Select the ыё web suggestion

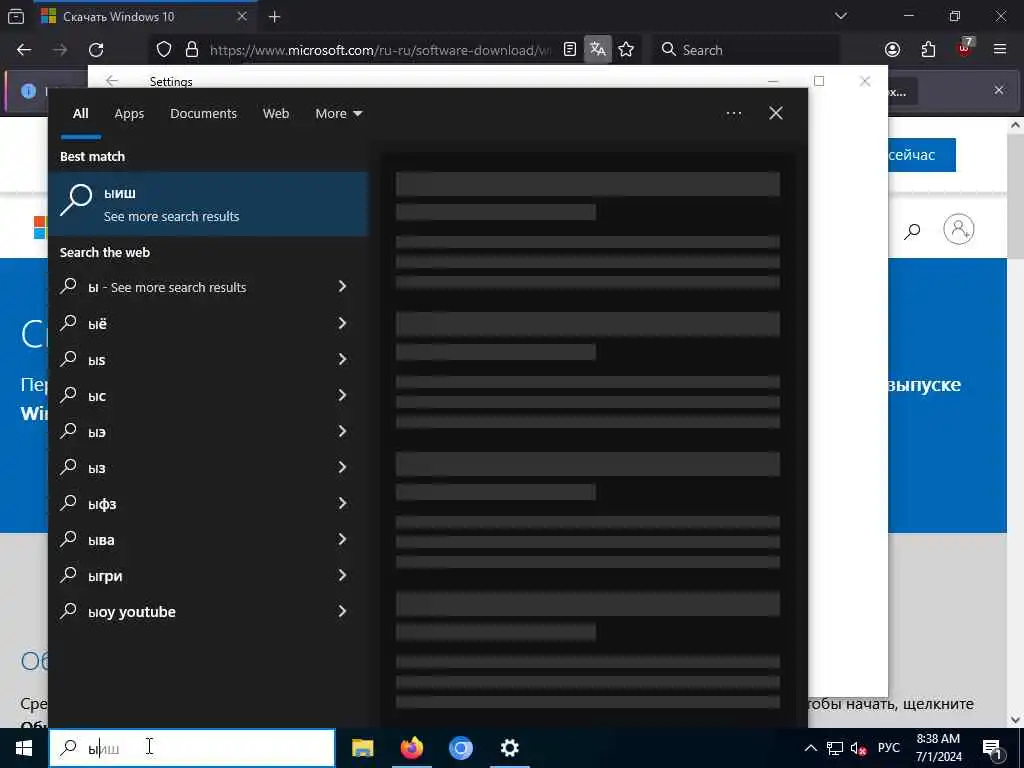tap(208, 323)
